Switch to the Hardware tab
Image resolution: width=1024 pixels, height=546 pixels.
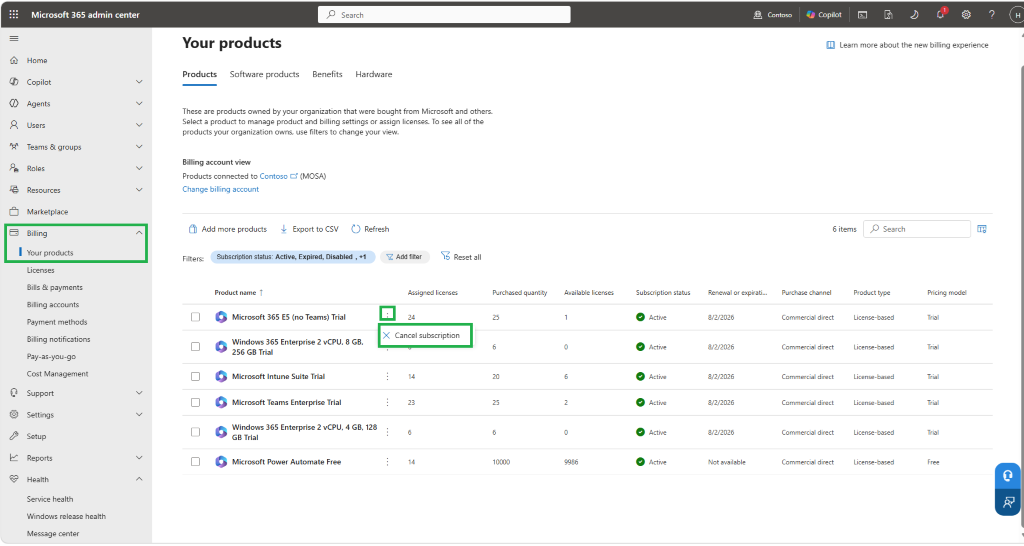pos(374,74)
